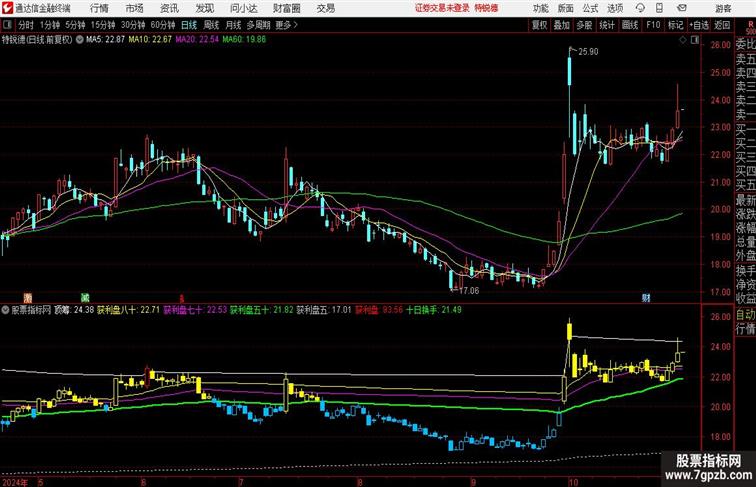756x487 pixels.
Task: Open the 问小达 menu
Action: coord(243,8)
